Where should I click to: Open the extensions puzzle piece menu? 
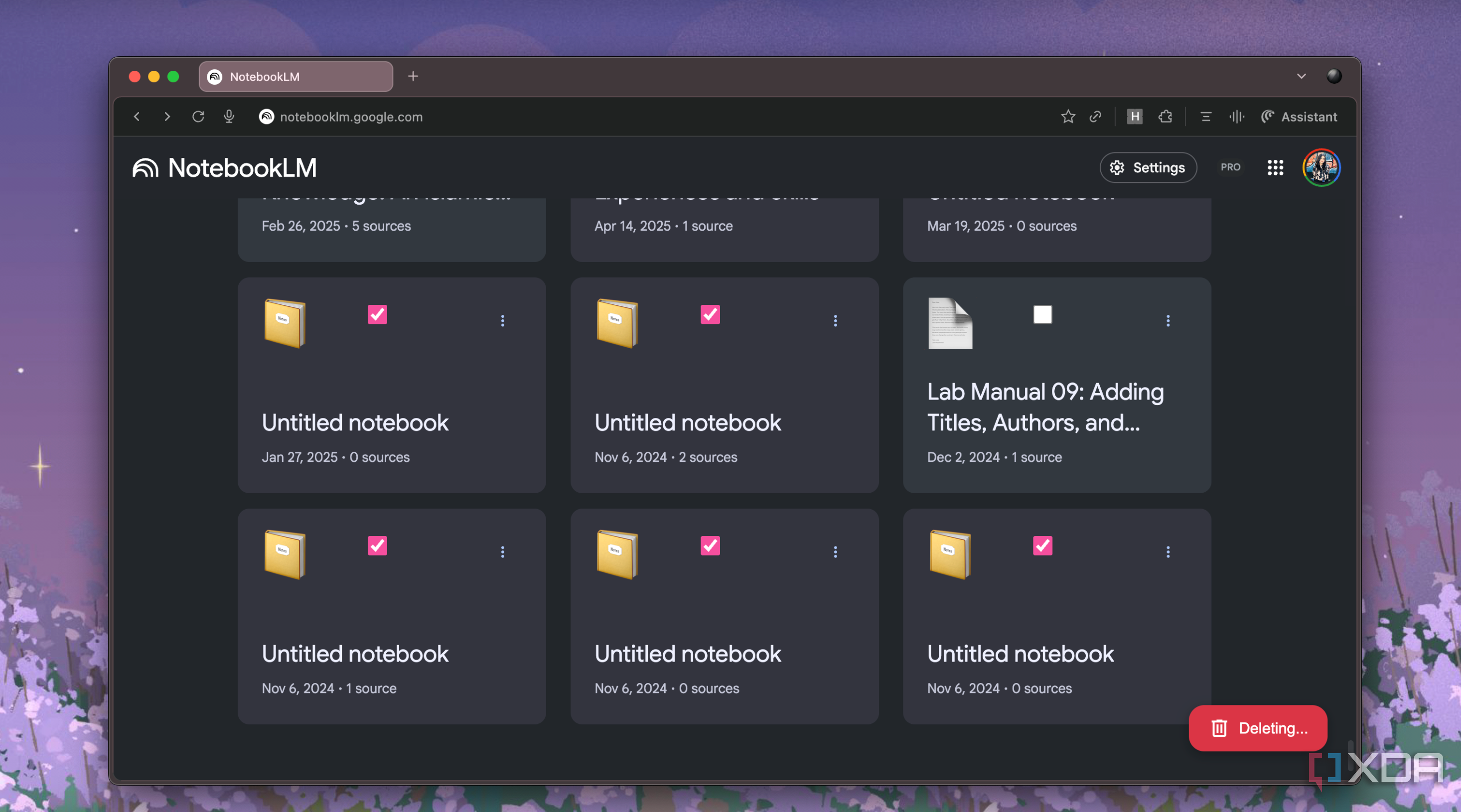(1165, 117)
